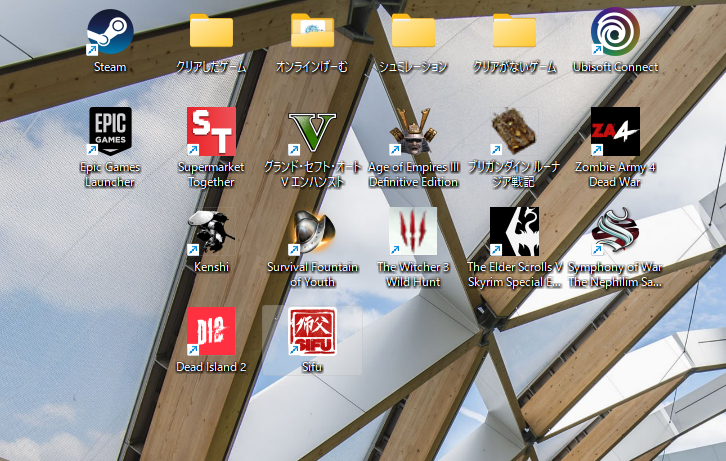Select the Grand Theft Auto V icon
This screenshot has height=461, width=726.
click(312, 133)
